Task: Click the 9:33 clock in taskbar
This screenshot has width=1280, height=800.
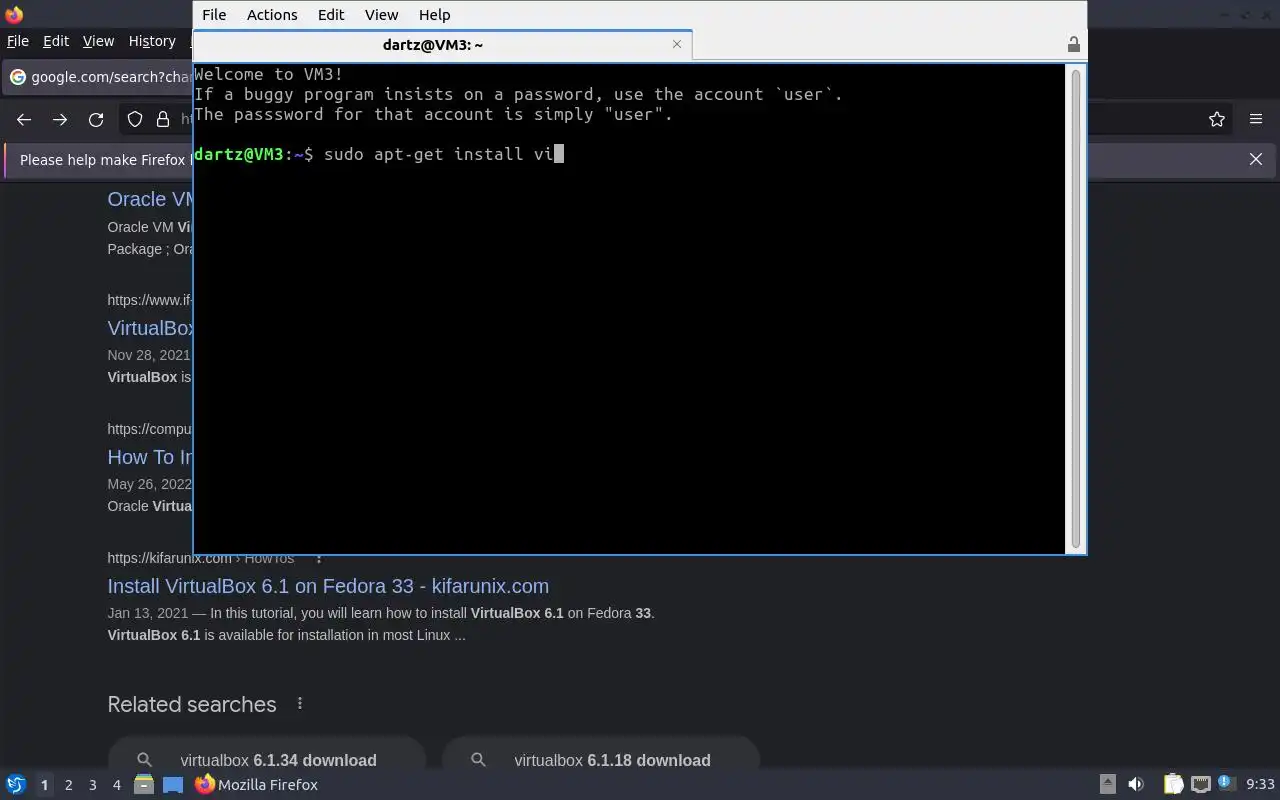Action: coord(1260,785)
